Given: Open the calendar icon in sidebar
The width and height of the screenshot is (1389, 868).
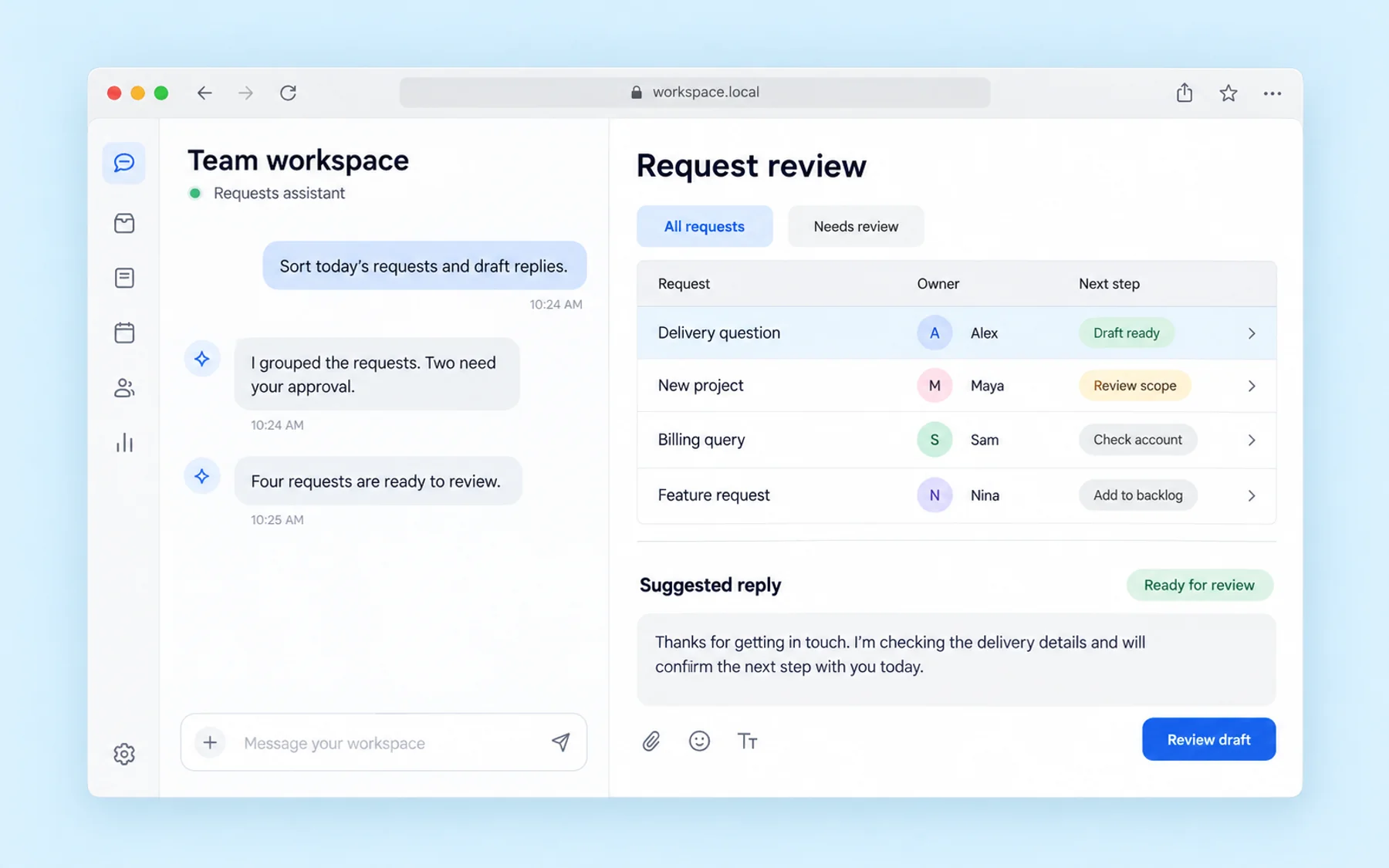Looking at the screenshot, I should [124, 333].
